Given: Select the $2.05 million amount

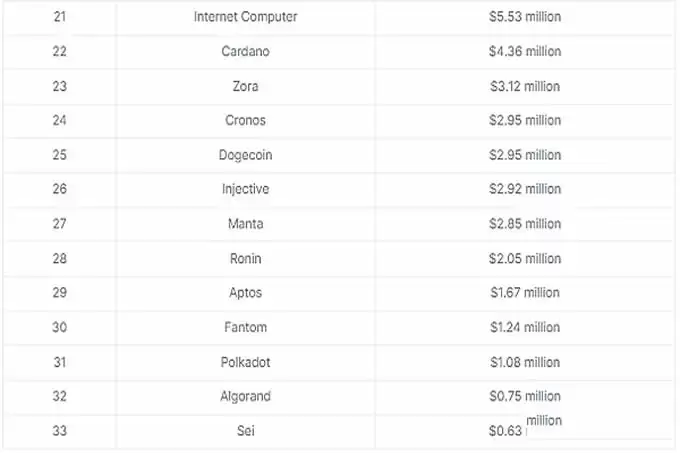Looking at the screenshot, I should [x=525, y=258].
